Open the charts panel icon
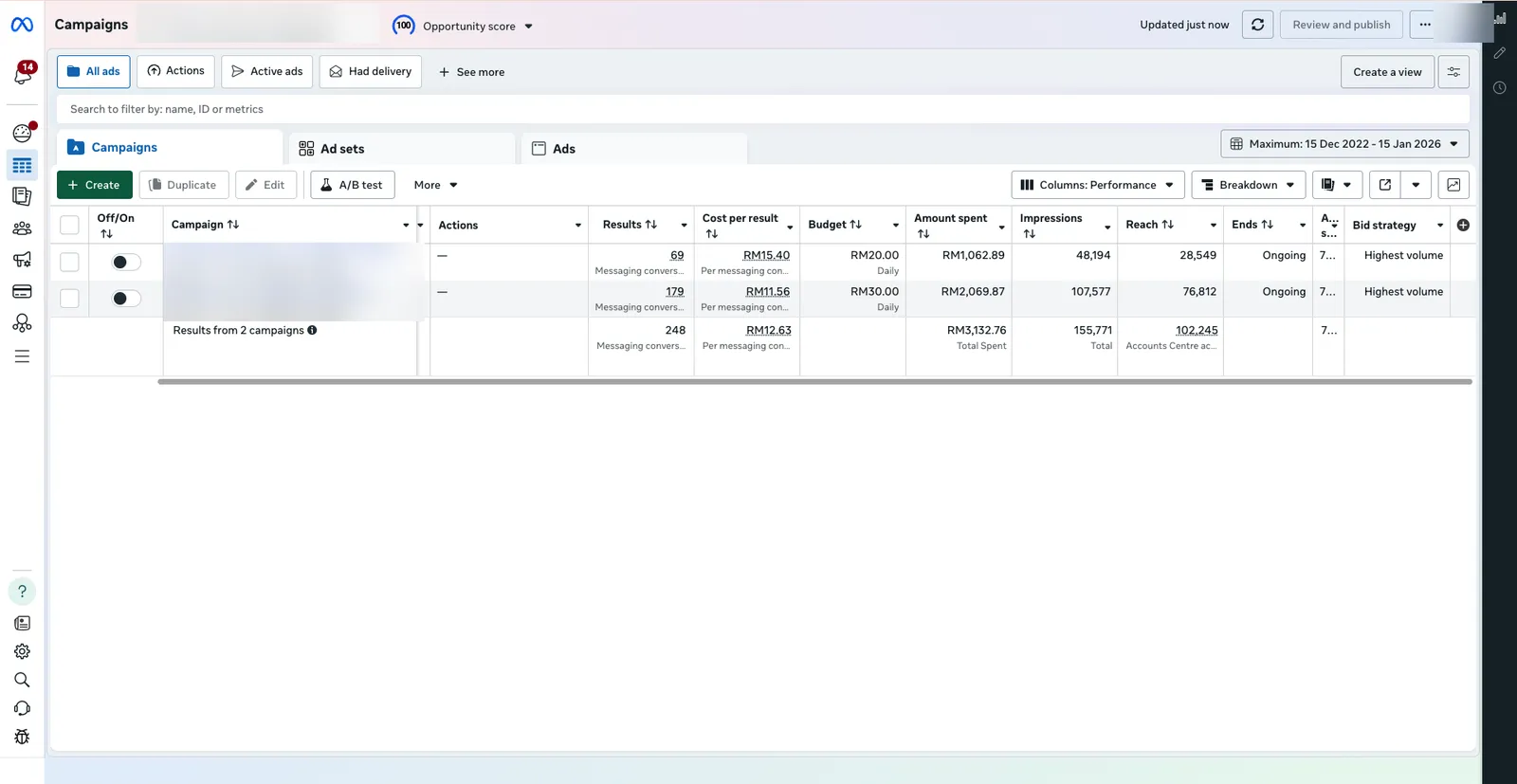This screenshot has height=784, width=1517. [1453, 185]
